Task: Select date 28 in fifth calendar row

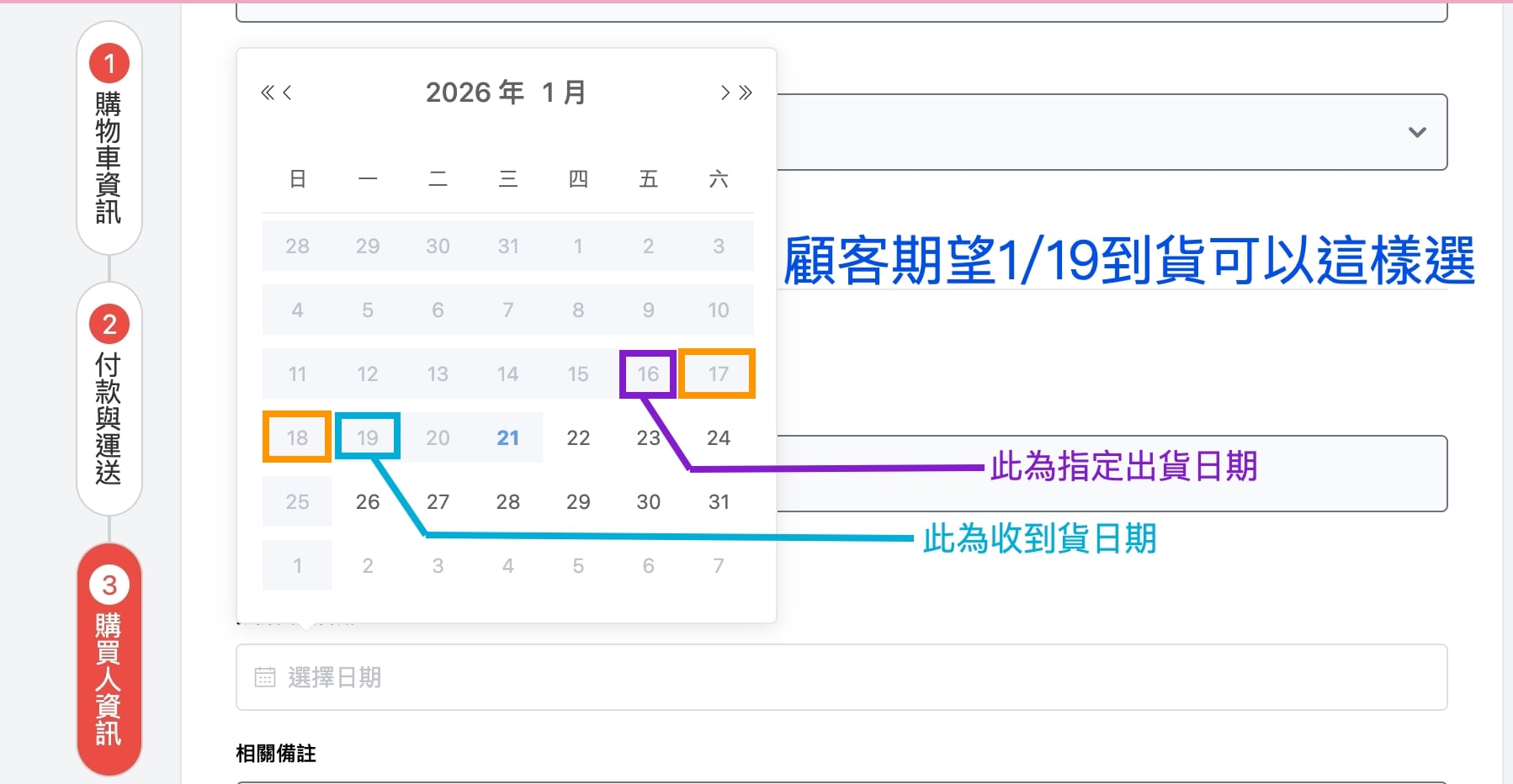Action: [x=508, y=501]
